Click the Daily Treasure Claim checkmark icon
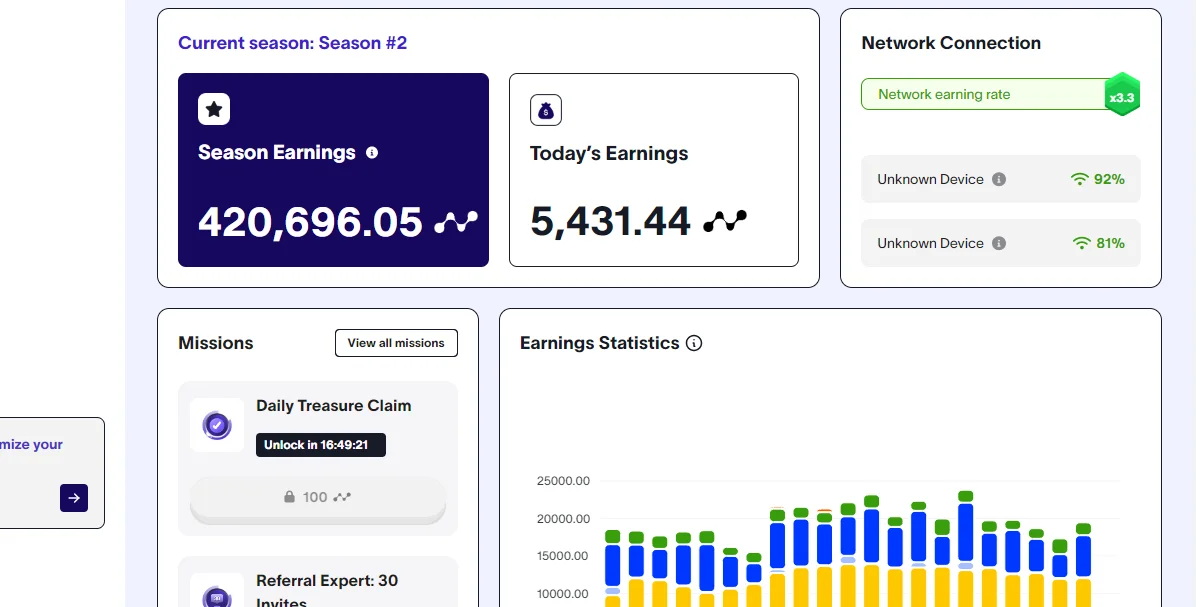Image resolution: width=1196 pixels, height=607 pixels. click(x=217, y=425)
